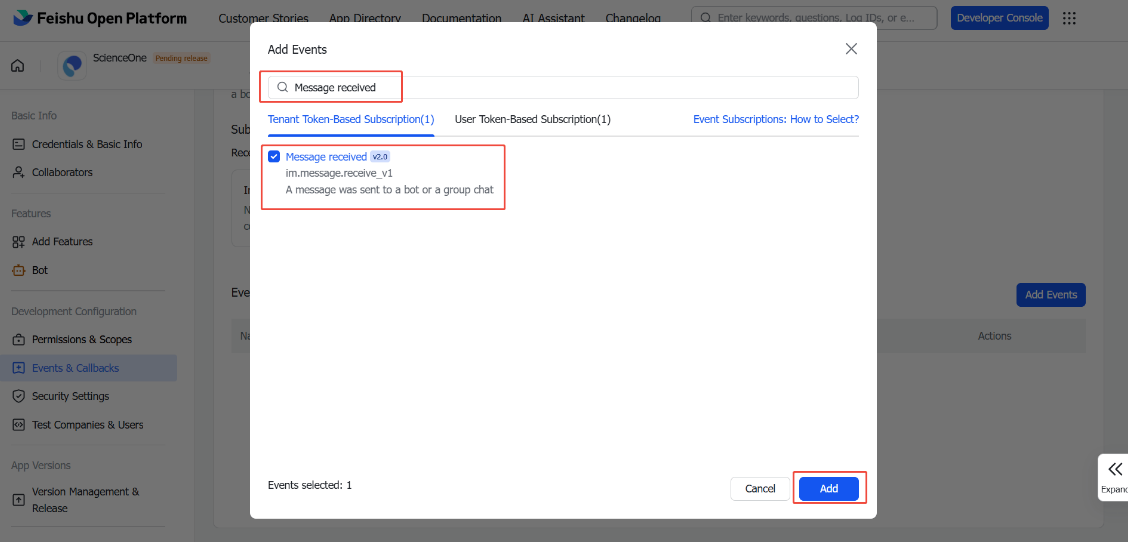Open Add Features in sidebar
The height and width of the screenshot is (542, 1128).
coord(62,242)
